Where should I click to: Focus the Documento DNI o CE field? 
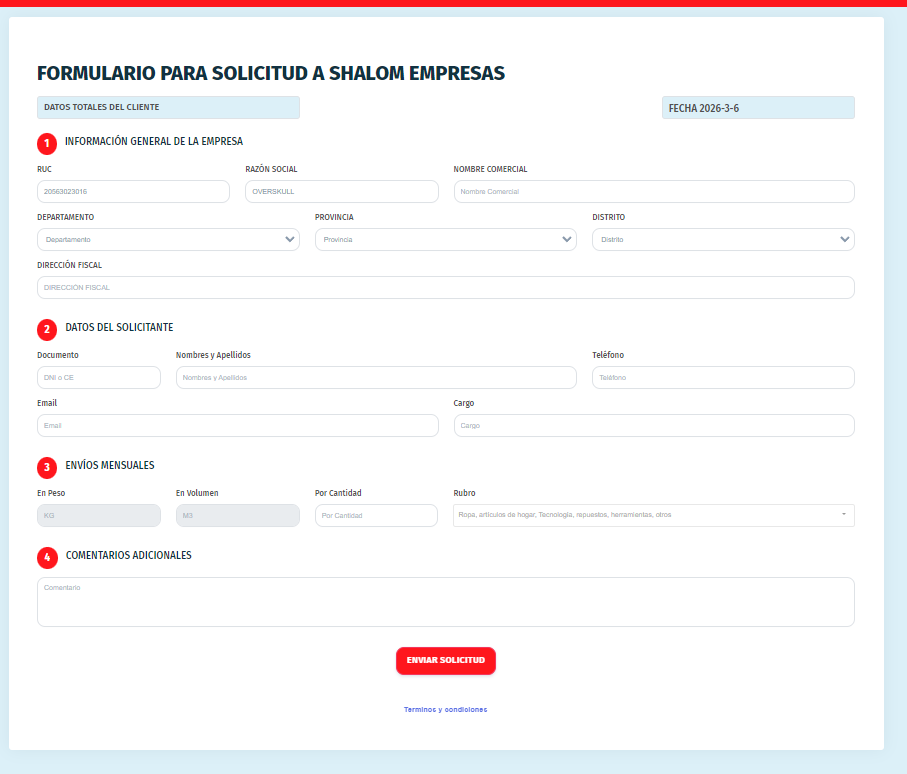(x=98, y=378)
